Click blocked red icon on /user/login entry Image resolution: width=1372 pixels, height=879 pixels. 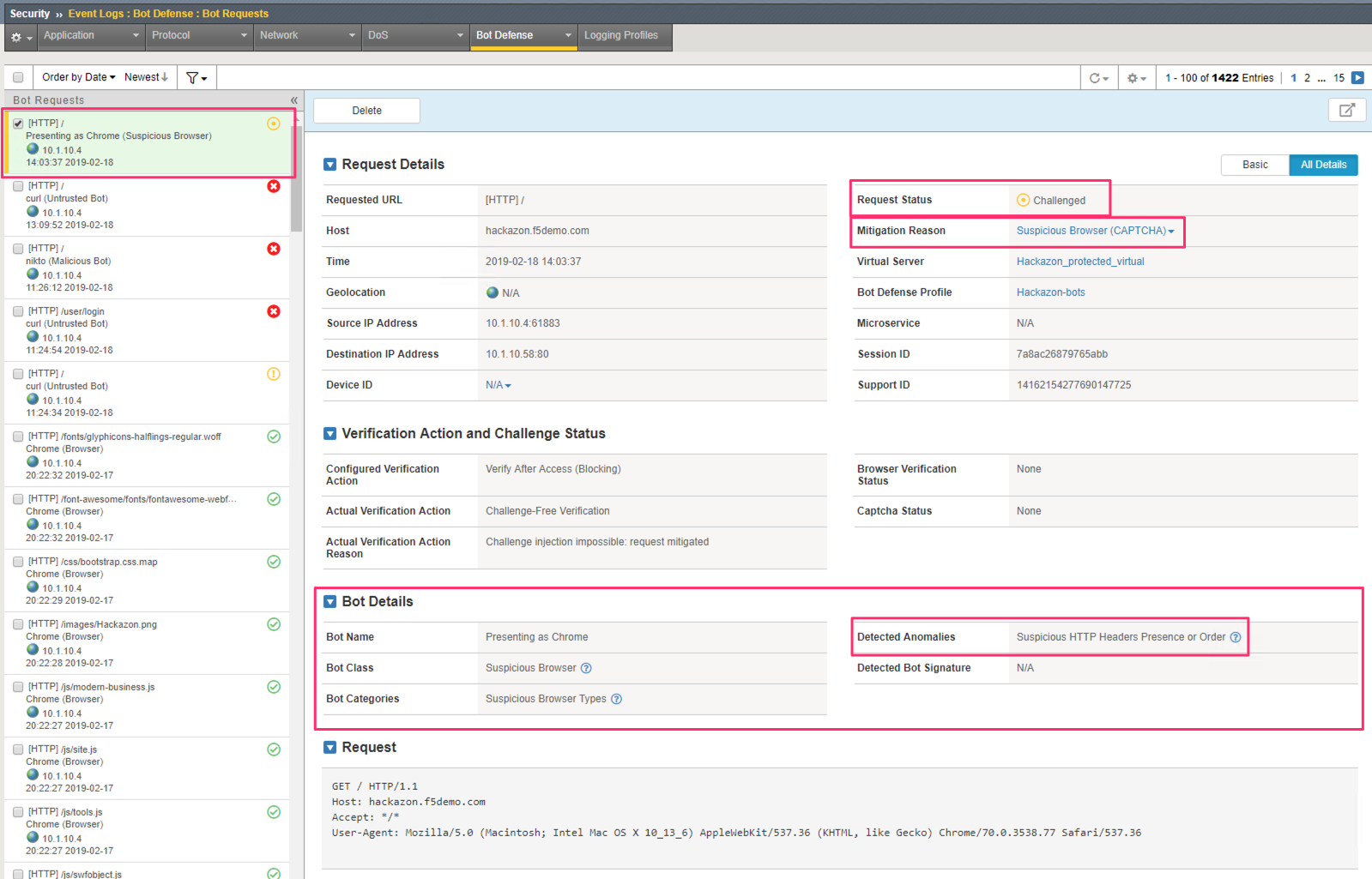(274, 311)
